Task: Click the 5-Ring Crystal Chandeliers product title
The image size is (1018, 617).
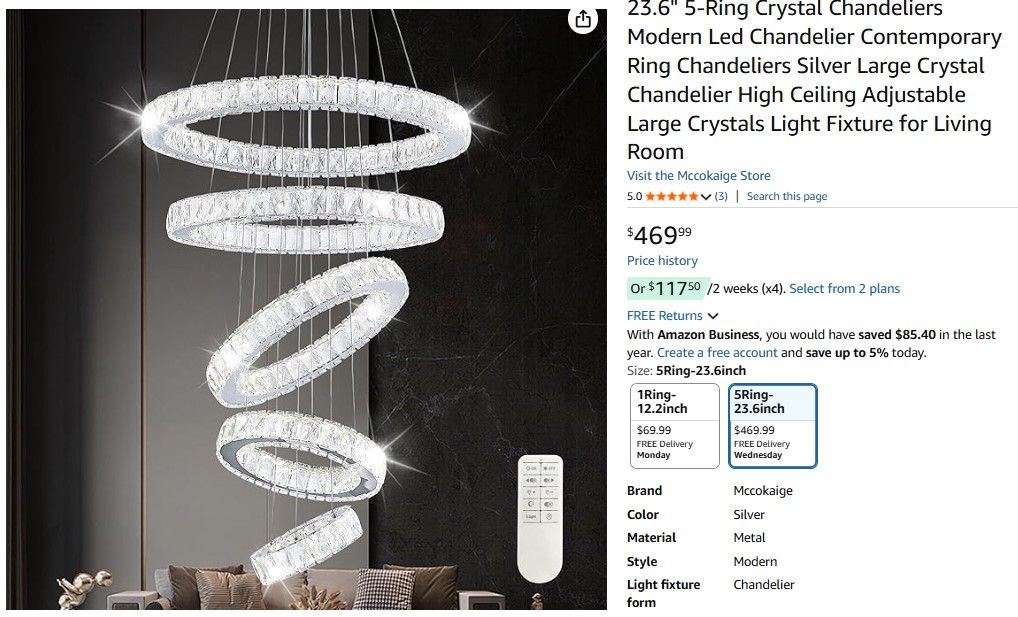Action: click(x=813, y=80)
